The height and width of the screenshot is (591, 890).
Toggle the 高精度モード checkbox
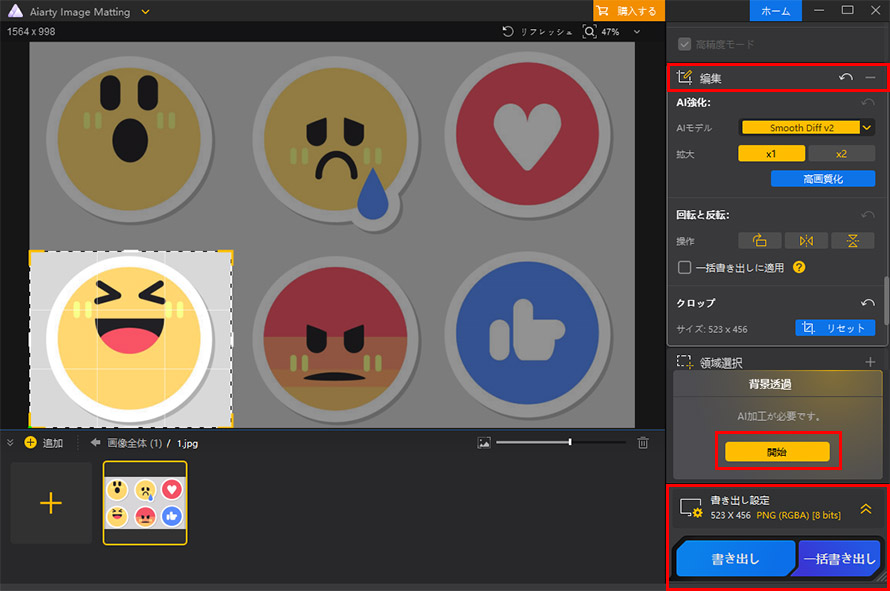684,44
